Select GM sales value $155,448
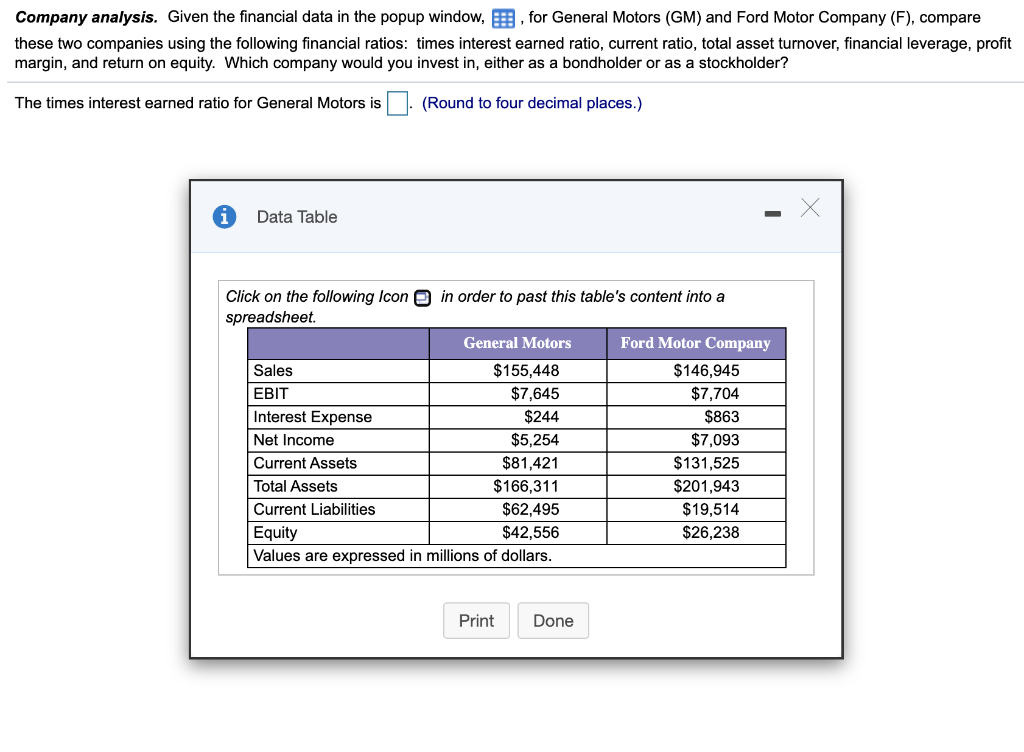Viewport: 1024px width, 752px height. pos(526,371)
